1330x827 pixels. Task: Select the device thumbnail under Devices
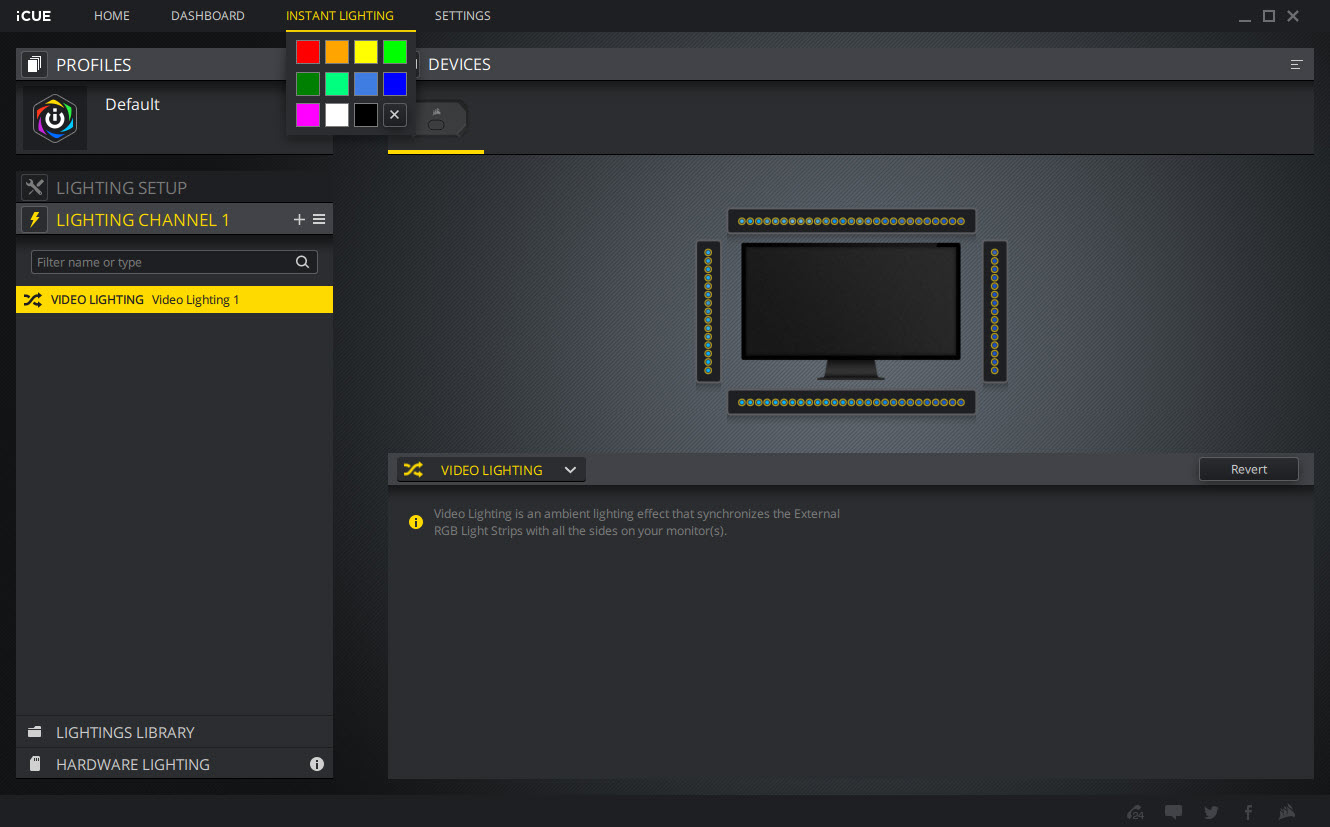(435, 119)
